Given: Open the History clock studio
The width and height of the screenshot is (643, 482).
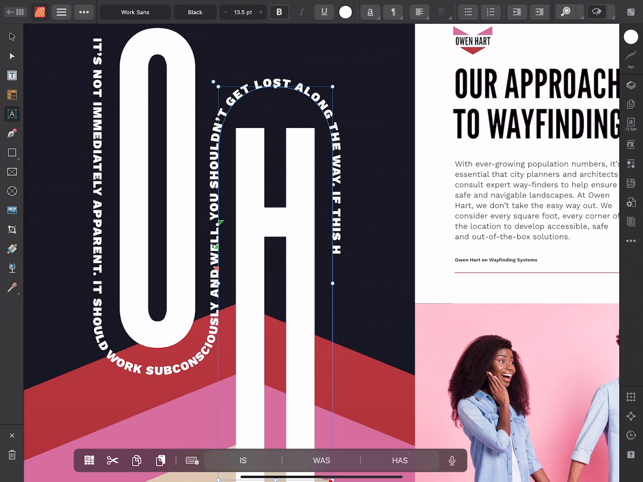Looking at the screenshot, I should click(x=631, y=435).
